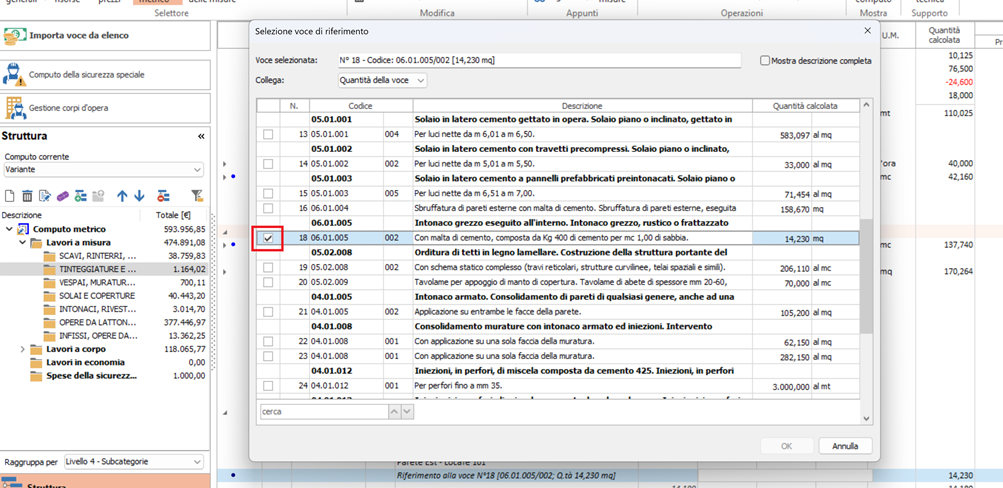Viewport: 1003px width, 488px height.
Task: Click Importa voce da elenco button
Action: (x=106, y=36)
